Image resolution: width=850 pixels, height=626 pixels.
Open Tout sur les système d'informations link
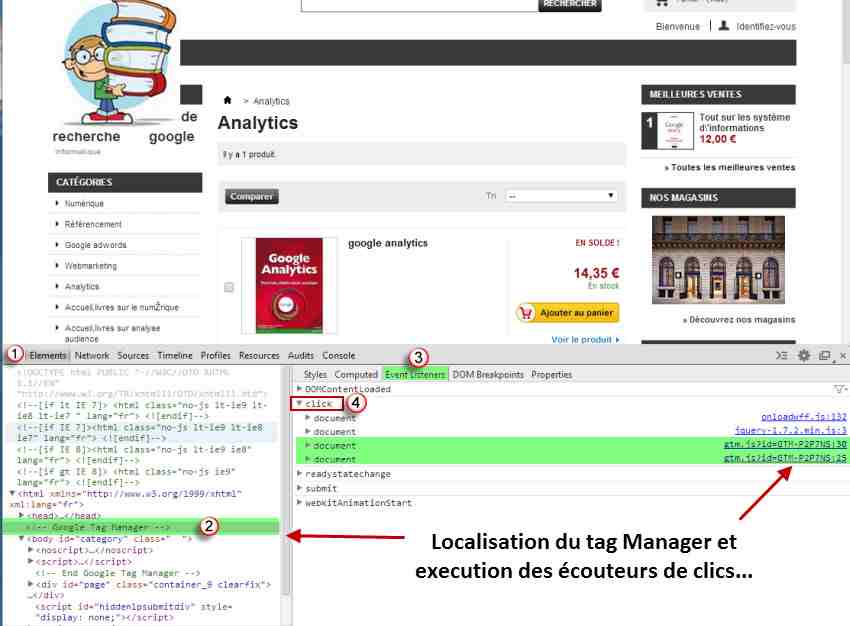[x=744, y=122]
